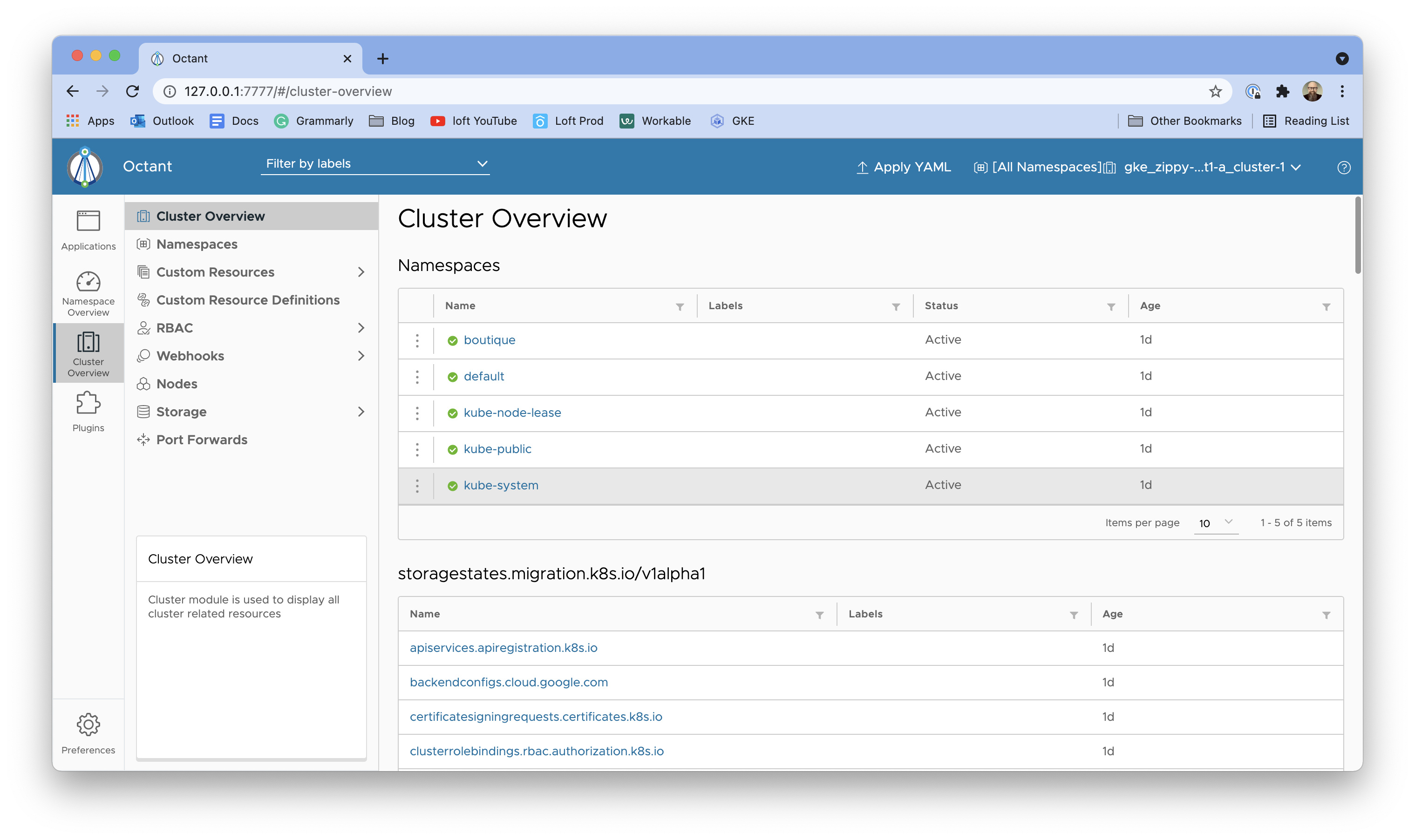
Task: Open the kube-system namespace link
Action: coord(501,485)
